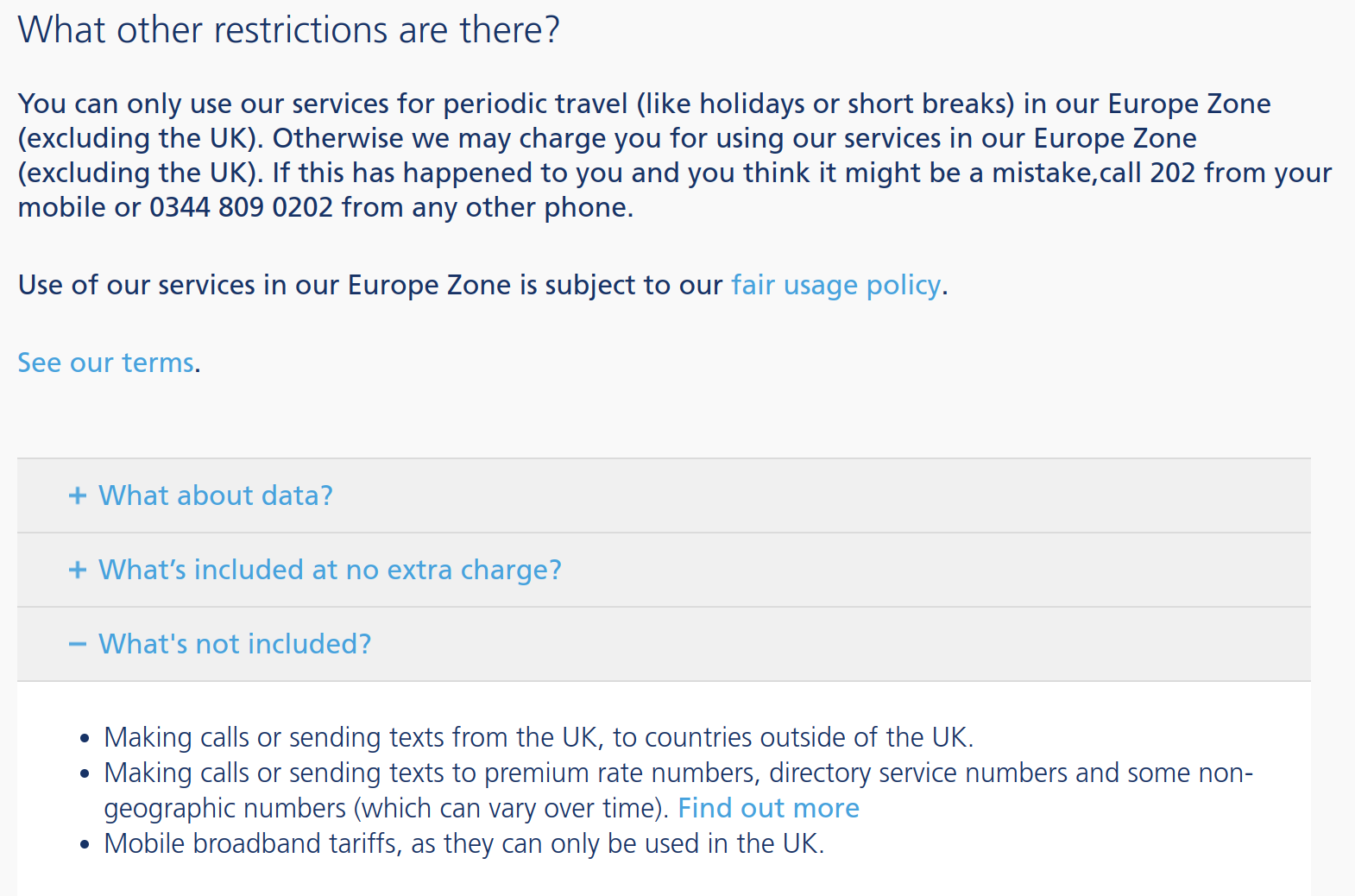Click the phone number 0344 809 0202
1355x896 pixels.
241,207
